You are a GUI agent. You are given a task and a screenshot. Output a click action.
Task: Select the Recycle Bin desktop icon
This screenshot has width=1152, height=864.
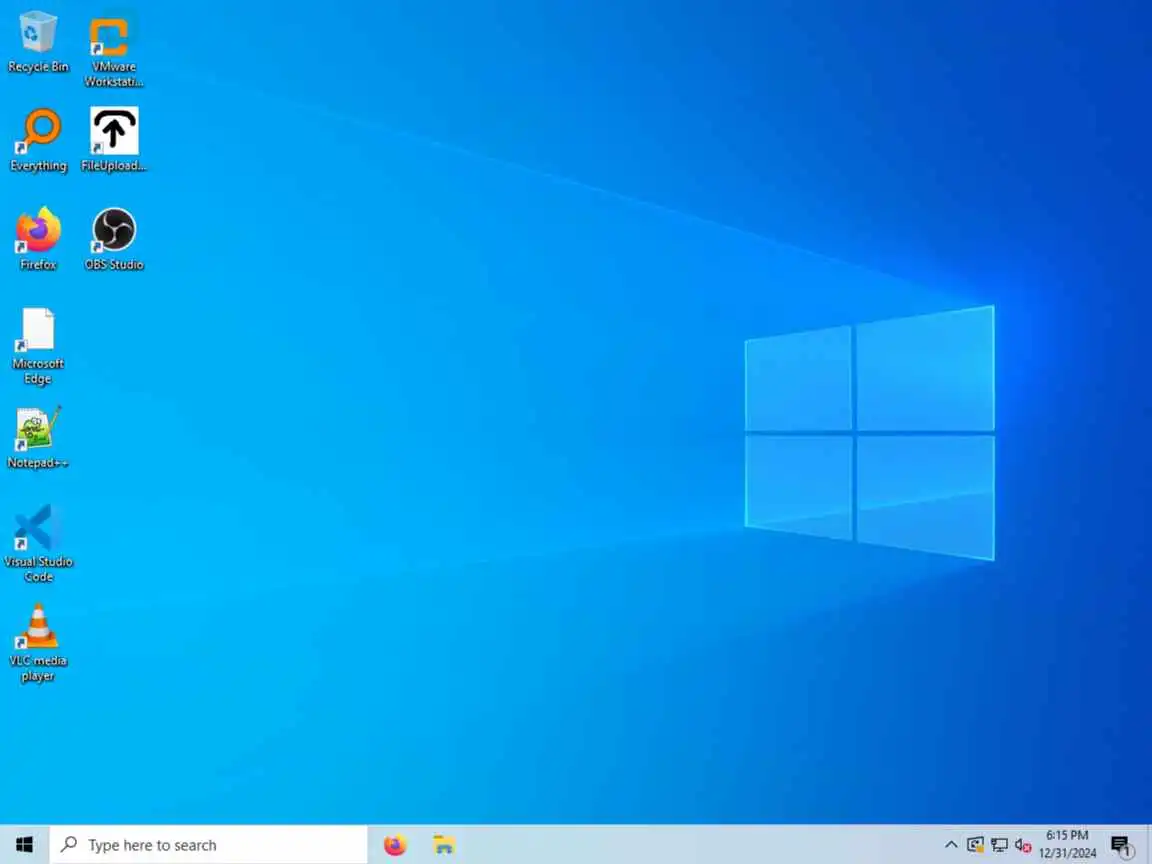tap(37, 42)
